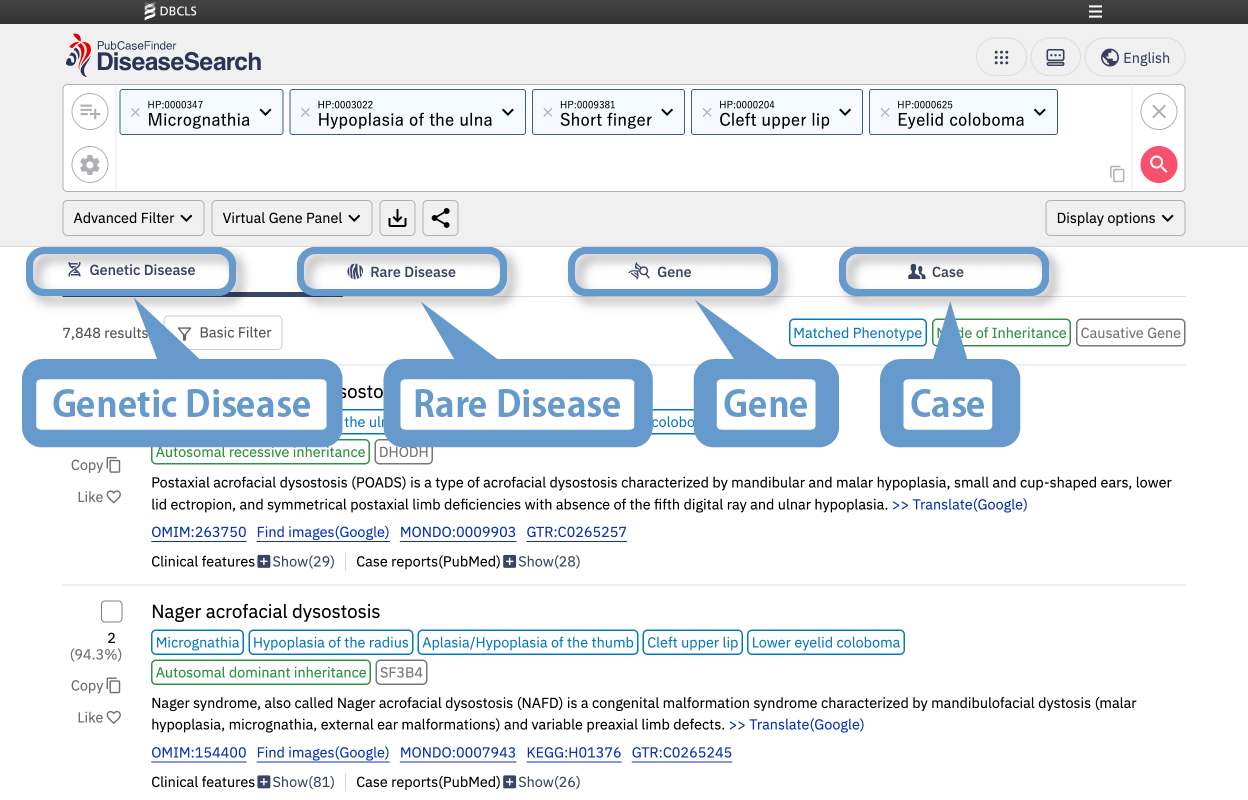Image resolution: width=1248 pixels, height=800 pixels.
Task: Click the red search magnifier button
Action: tap(1158, 164)
